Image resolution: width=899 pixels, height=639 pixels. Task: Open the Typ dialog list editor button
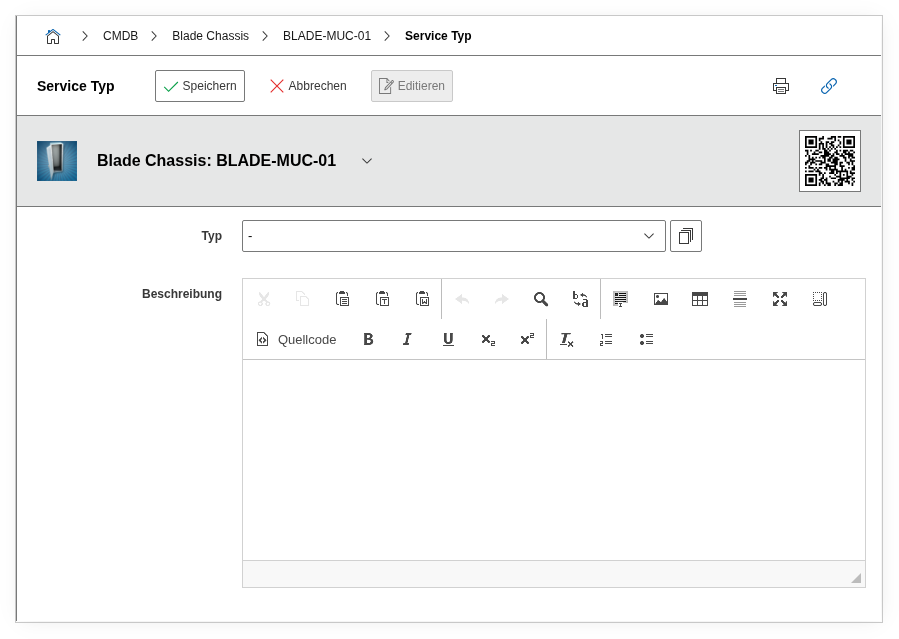[x=686, y=236]
